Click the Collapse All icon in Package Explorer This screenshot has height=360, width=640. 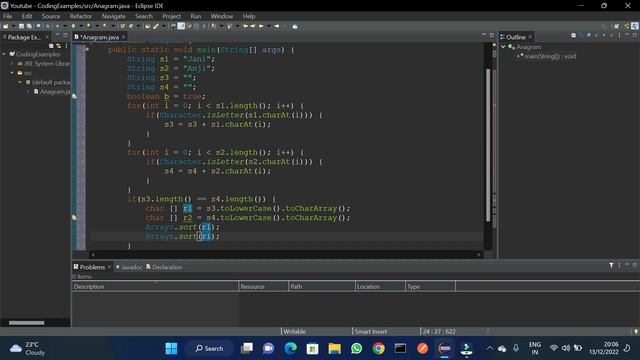pos(51,46)
